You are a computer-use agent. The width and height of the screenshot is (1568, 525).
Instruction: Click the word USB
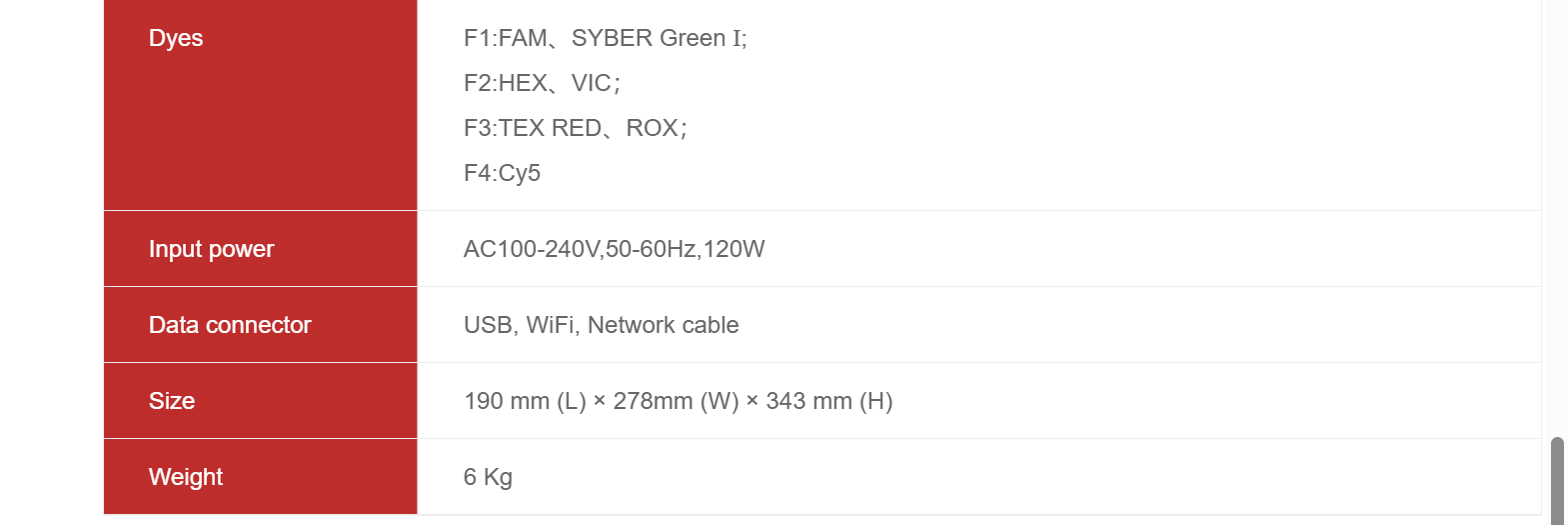pyautogui.click(x=488, y=325)
